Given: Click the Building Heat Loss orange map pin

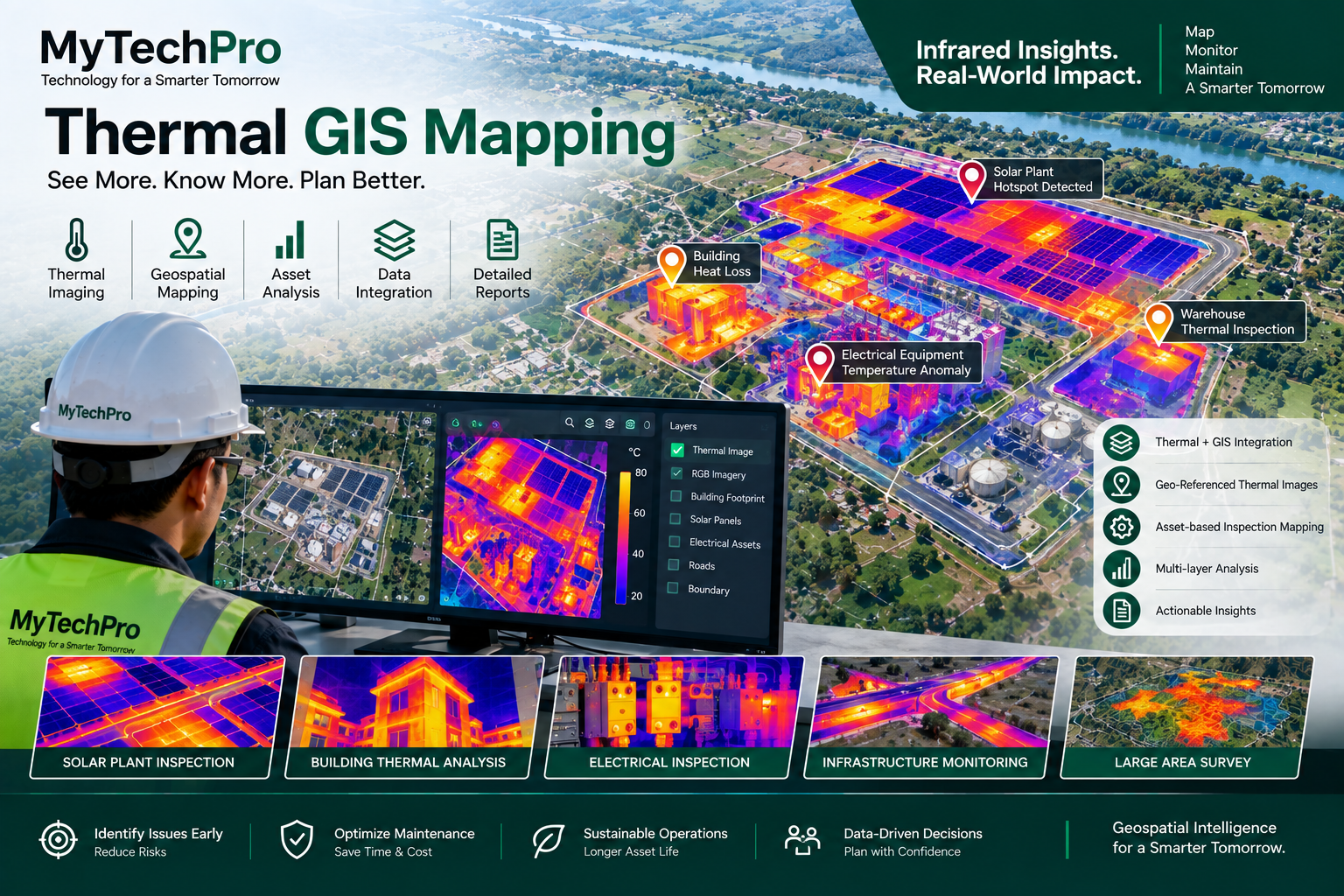Looking at the screenshot, I should pyautogui.click(x=671, y=265).
